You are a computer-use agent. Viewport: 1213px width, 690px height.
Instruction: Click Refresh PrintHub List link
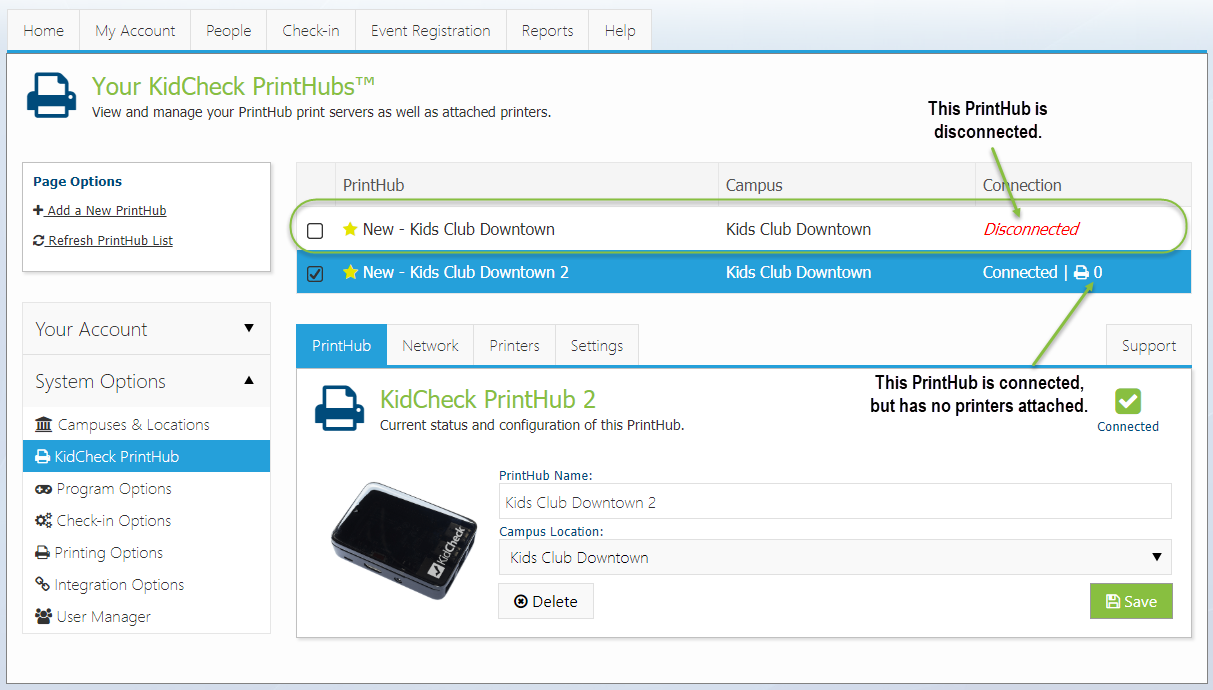tap(103, 240)
